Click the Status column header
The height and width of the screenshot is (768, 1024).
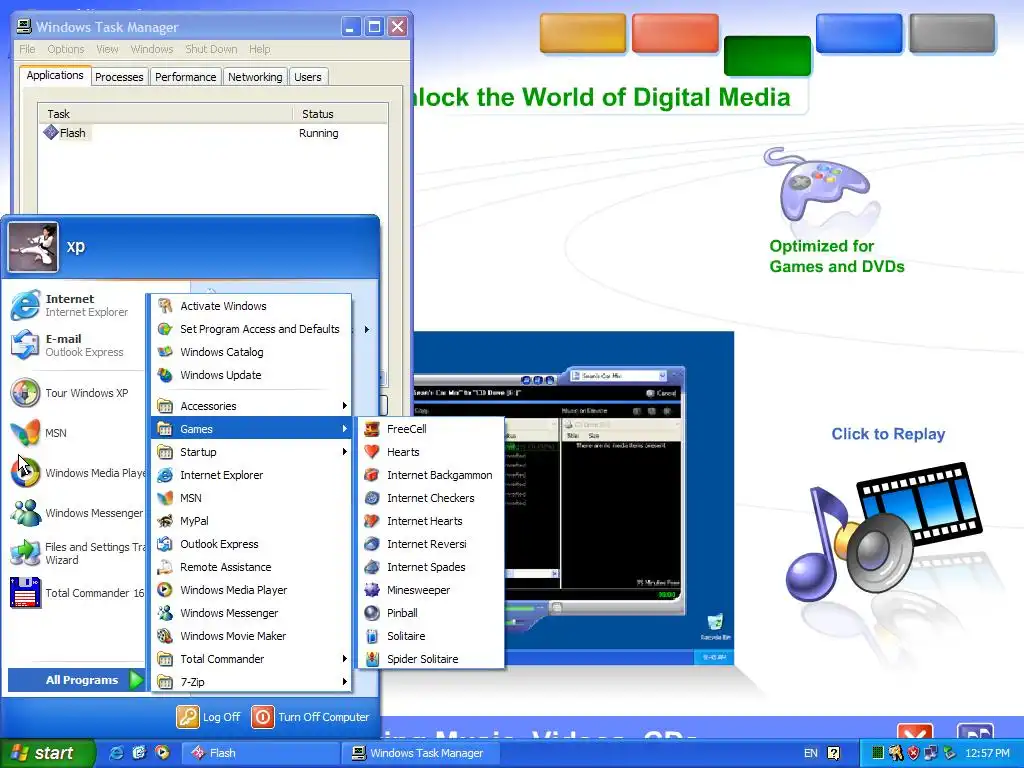(340, 114)
